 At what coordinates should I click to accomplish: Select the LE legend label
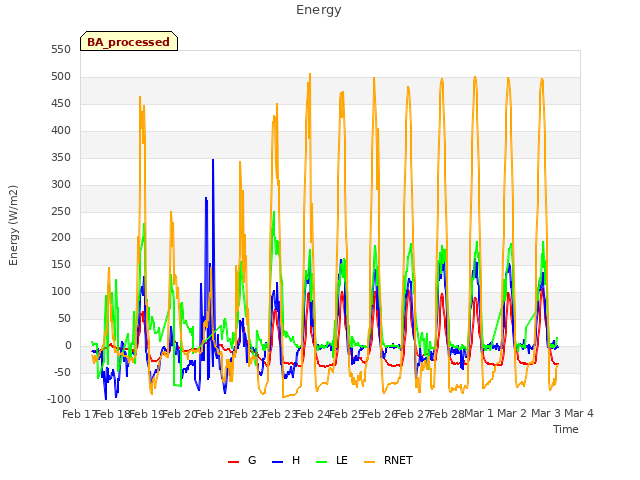coord(342,460)
